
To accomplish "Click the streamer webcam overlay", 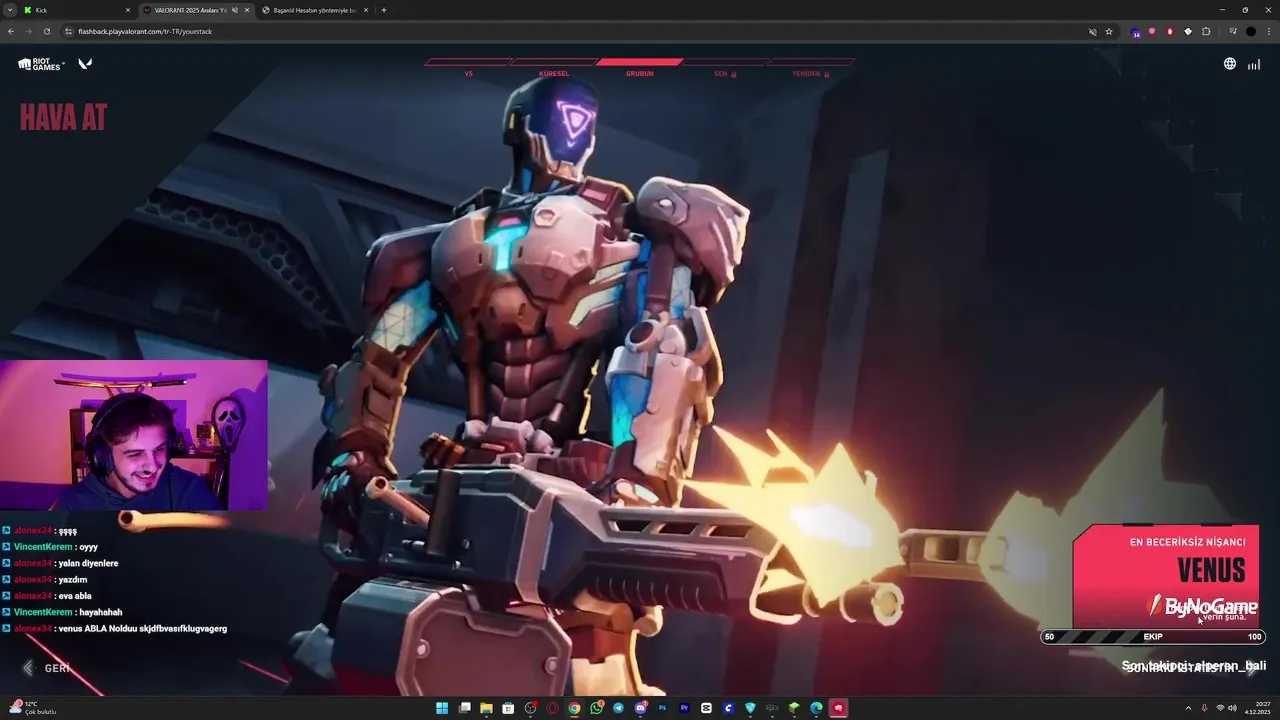I will pos(134,436).
